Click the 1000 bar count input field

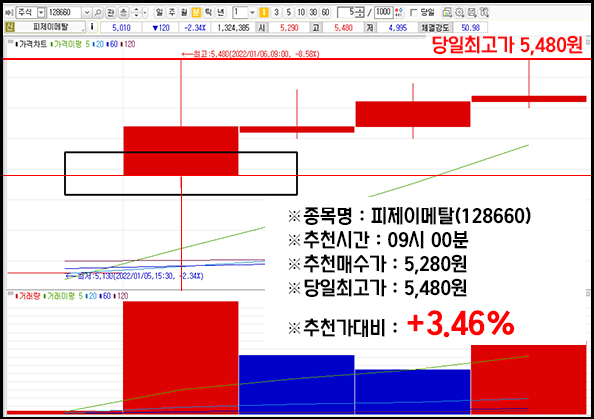[x=383, y=13]
